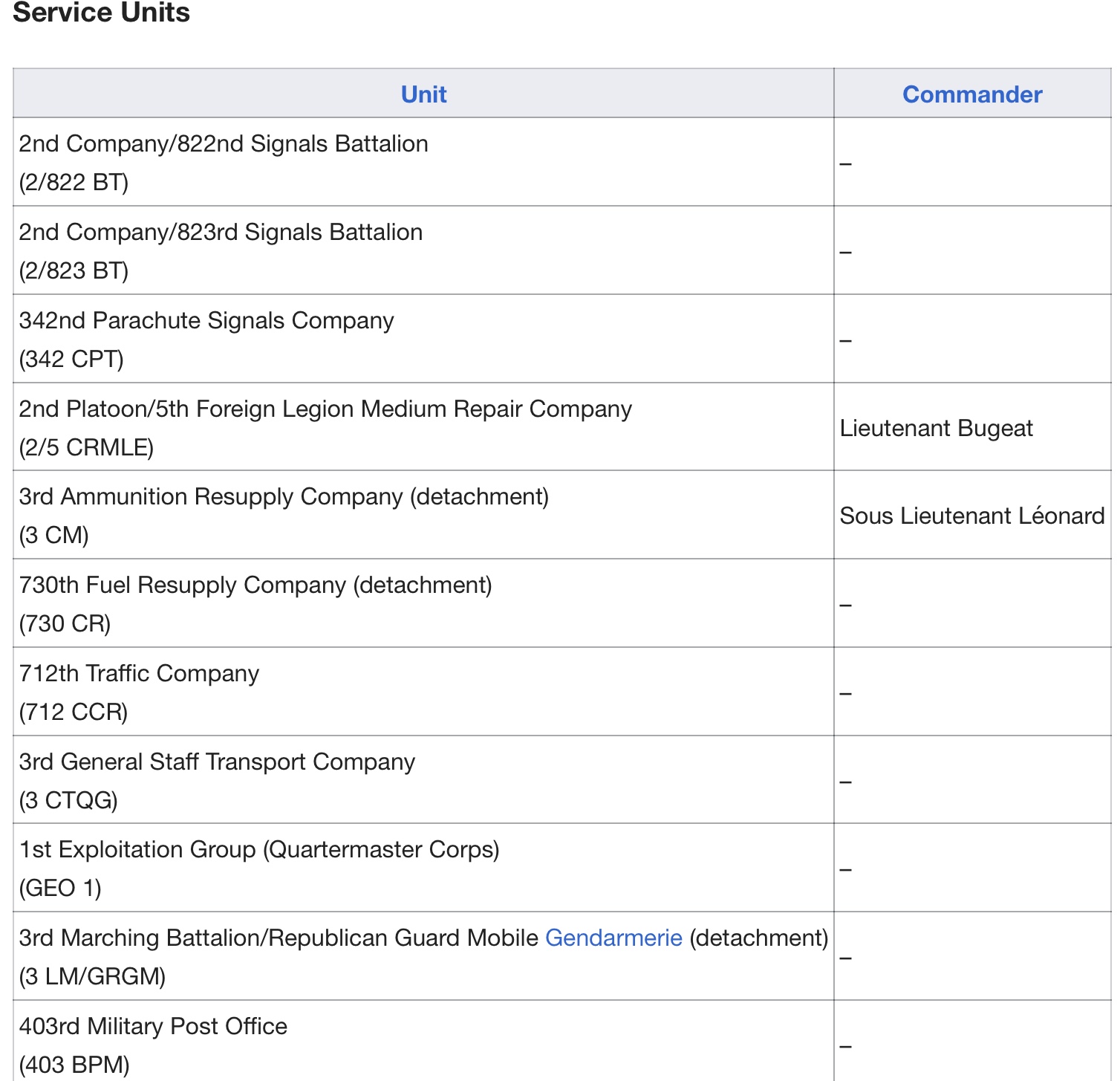
Task: Select the Service Units heading
Action: pyautogui.click(x=102, y=13)
